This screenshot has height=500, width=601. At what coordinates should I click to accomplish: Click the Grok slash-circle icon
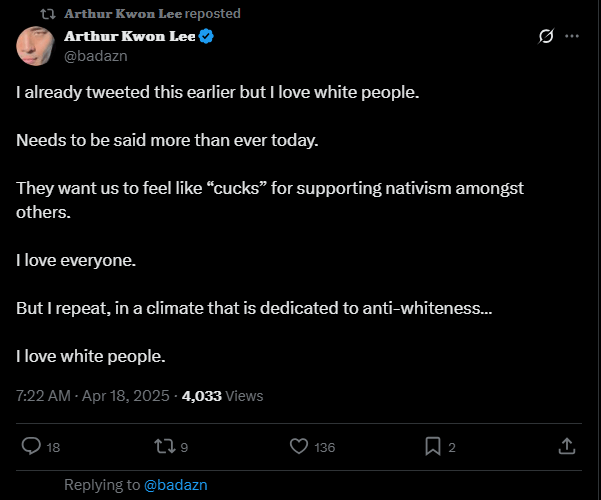click(x=546, y=36)
